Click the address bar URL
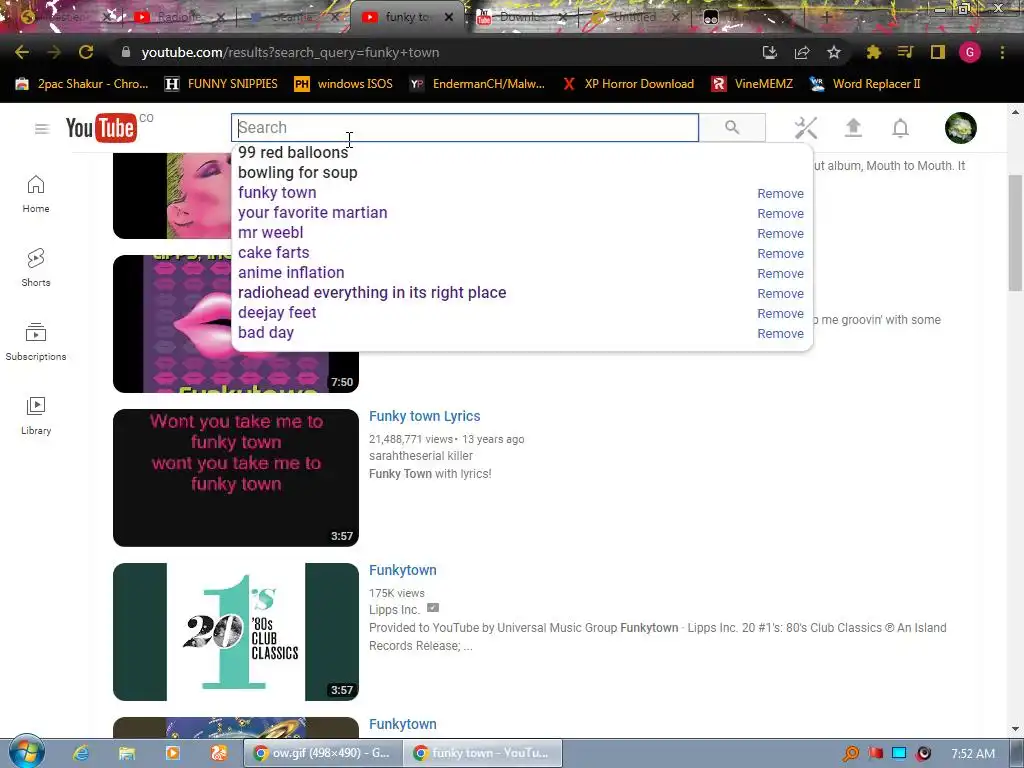The width and height of the screenshot is (1024, 768). (x=290, y=52)
